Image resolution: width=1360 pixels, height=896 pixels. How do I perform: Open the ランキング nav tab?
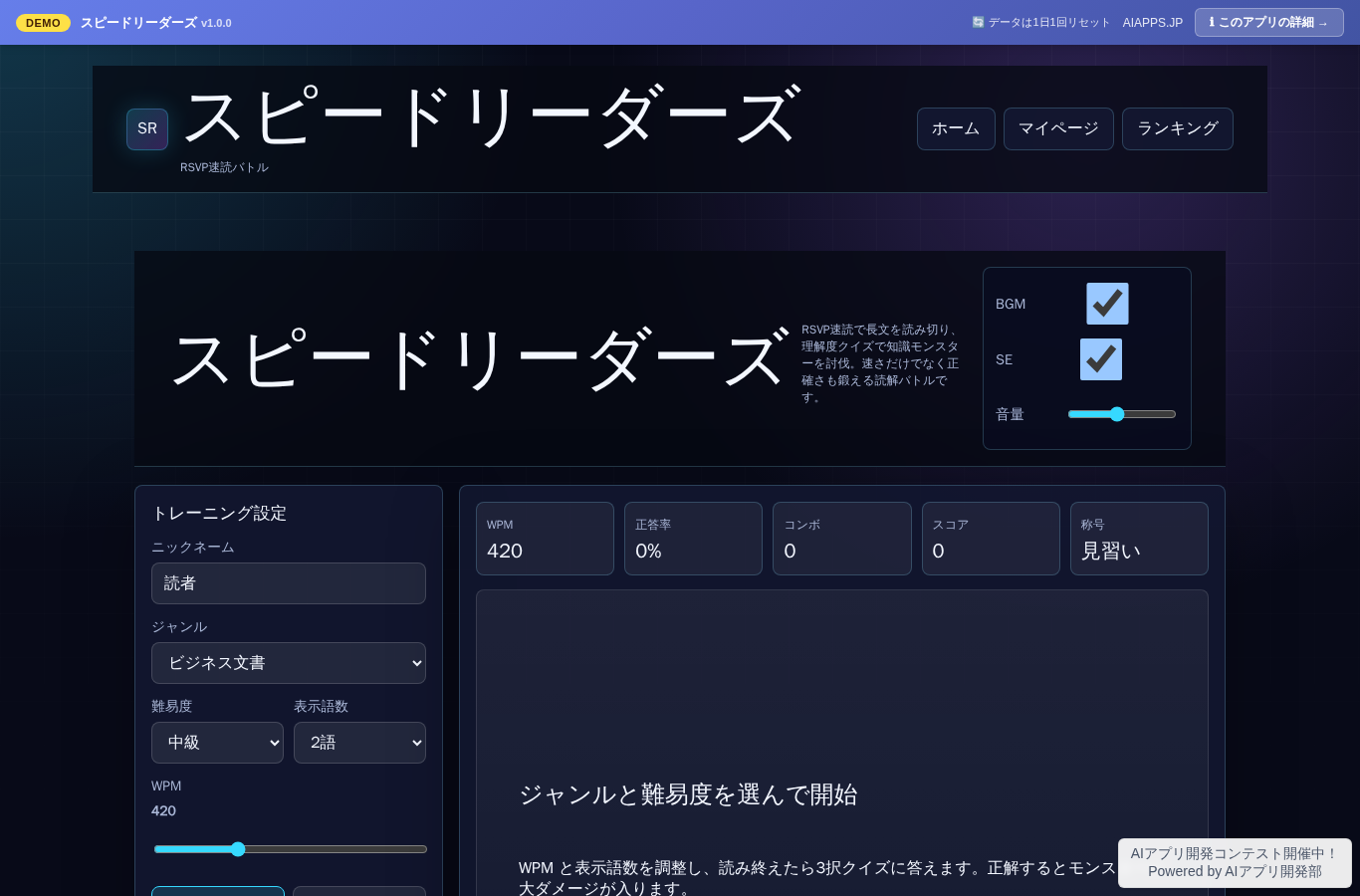1178,128
